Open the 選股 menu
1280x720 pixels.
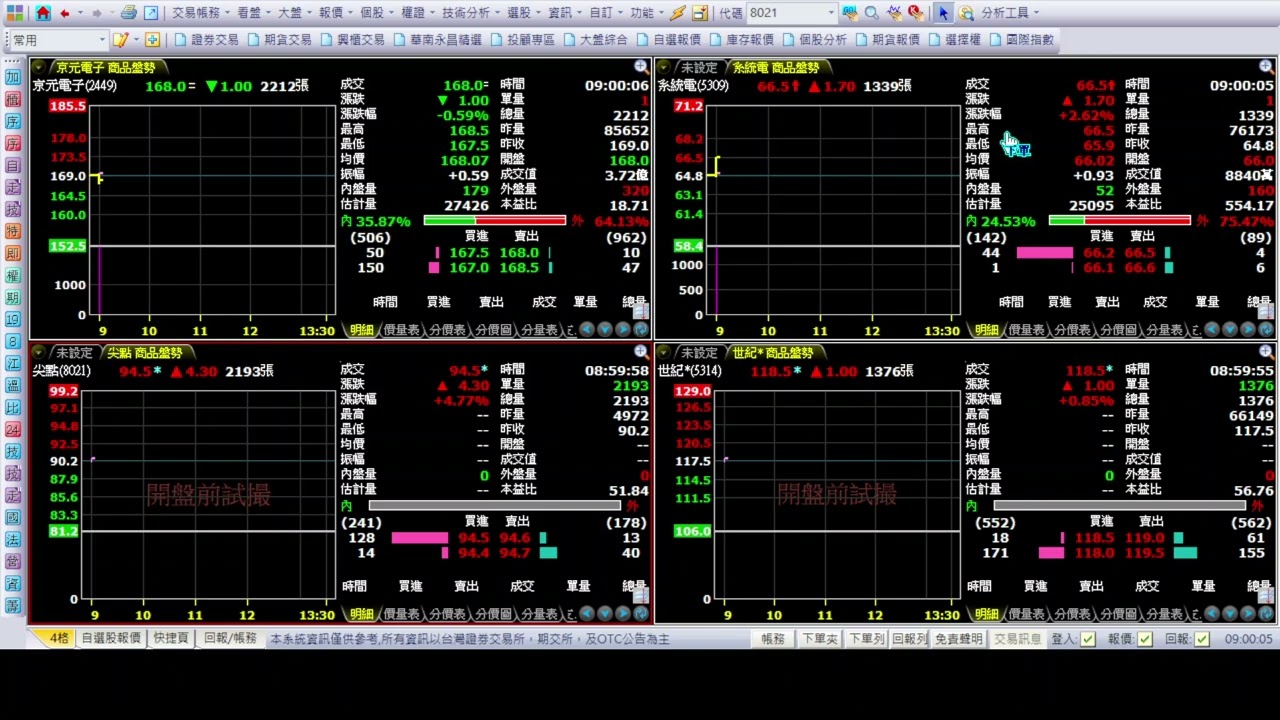tap(524, 13)
